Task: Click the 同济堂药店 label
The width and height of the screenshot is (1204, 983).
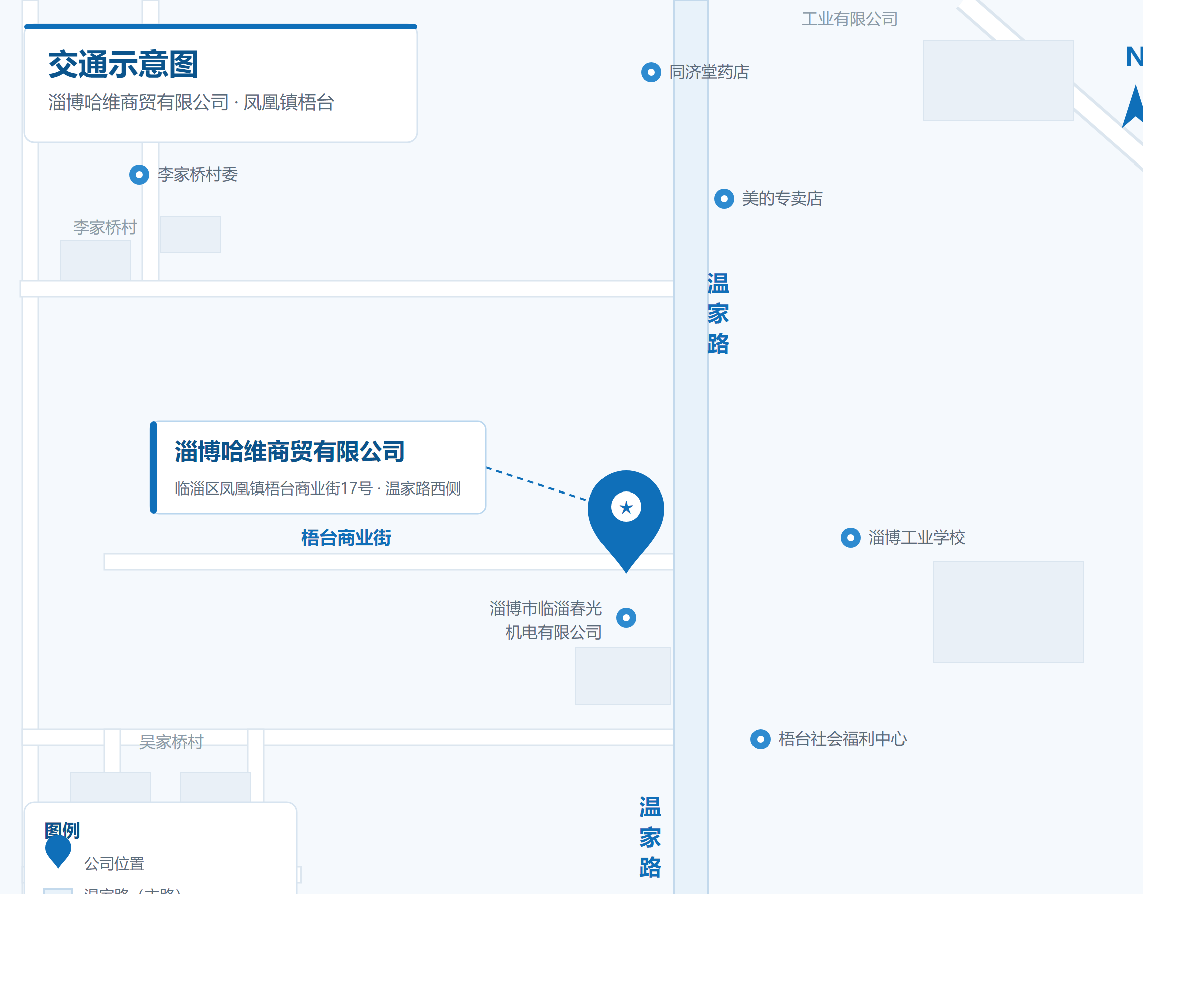Action: 709,72
